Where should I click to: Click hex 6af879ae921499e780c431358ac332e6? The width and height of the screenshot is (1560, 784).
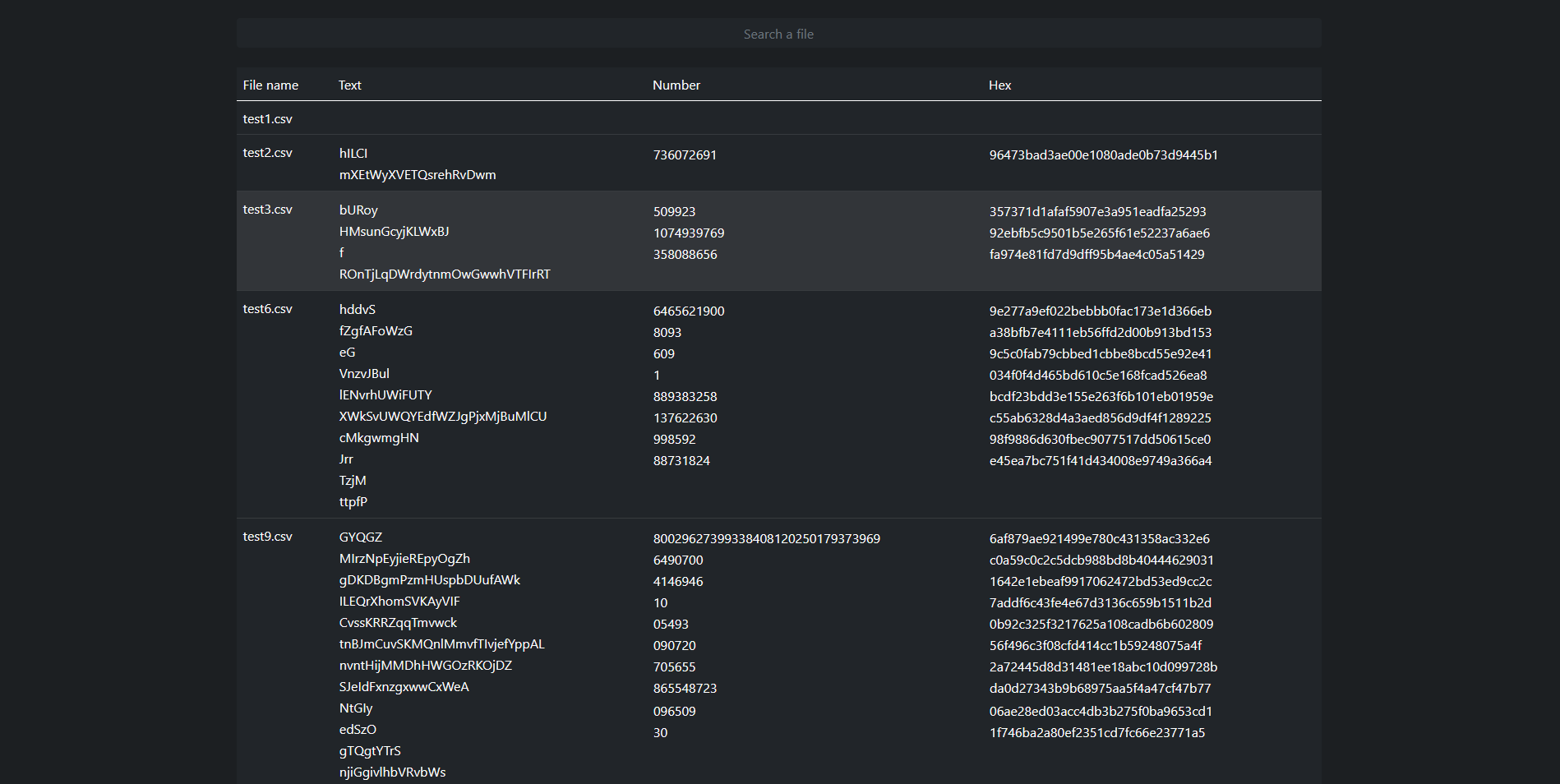click(x=1100, y=539)
